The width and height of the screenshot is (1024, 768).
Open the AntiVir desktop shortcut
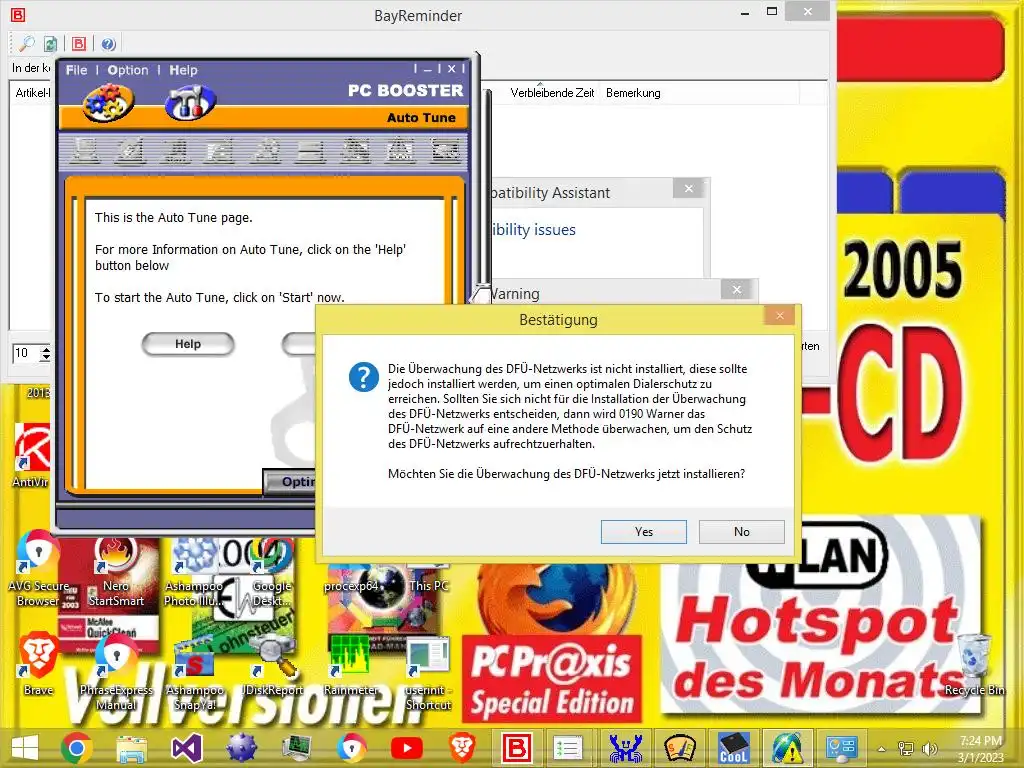tap(31, 456)
